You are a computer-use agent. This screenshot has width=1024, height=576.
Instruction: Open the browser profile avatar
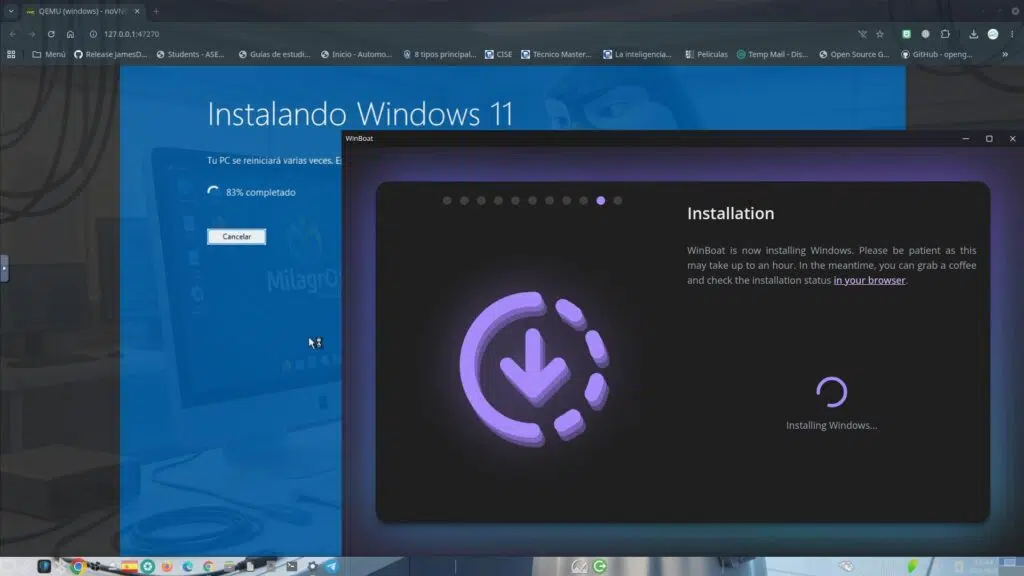coord(993,34)
